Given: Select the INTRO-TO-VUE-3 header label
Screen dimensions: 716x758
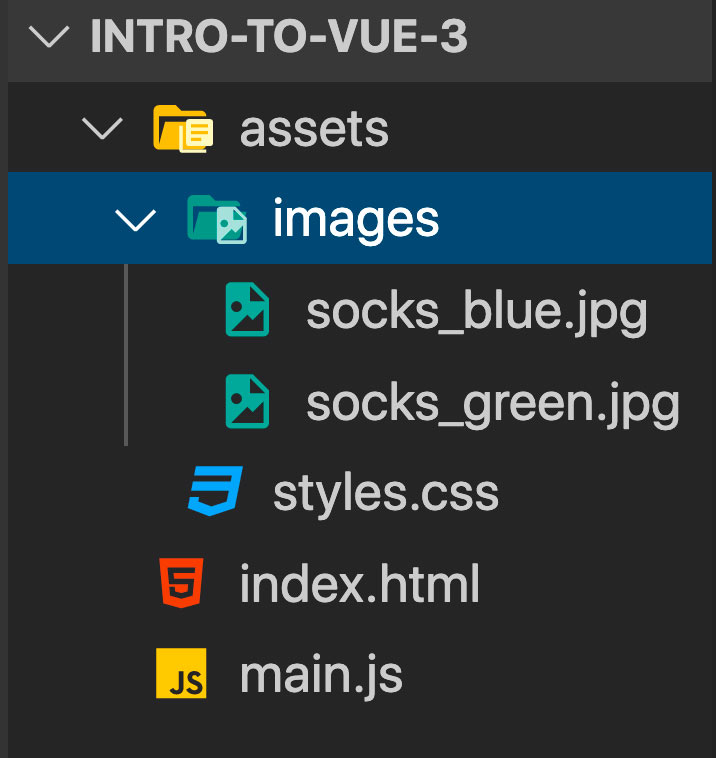Looking at the screenshot, I should (x=279, y=36).
